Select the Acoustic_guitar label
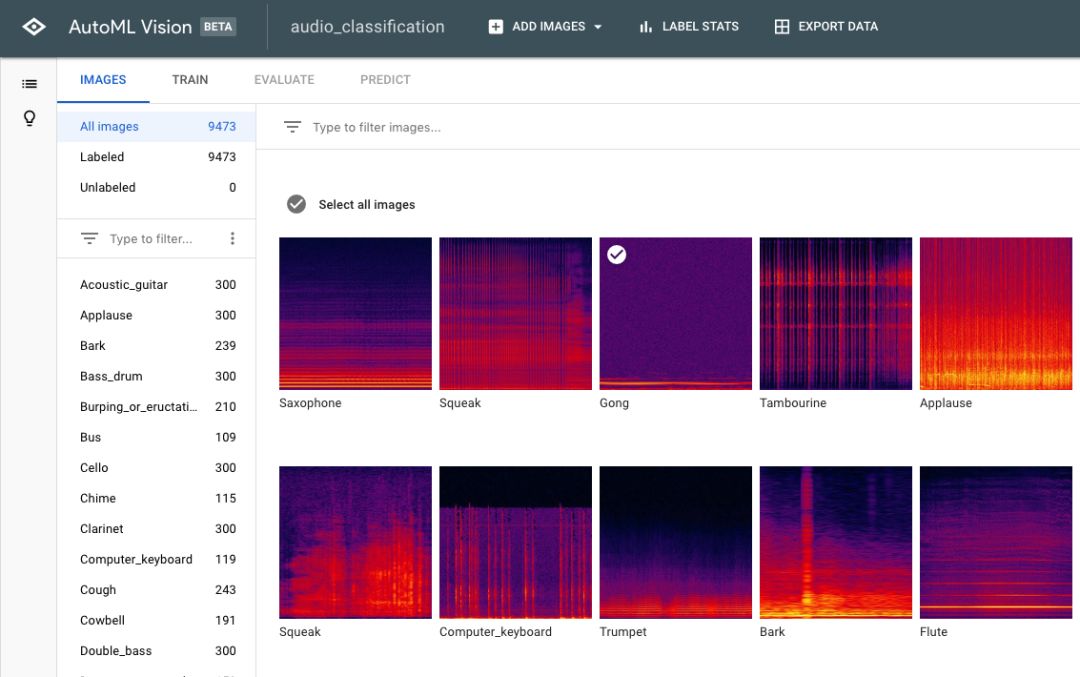The width and height of the screenshot is (1080, 677). pyautogui.click(x=124, y=285)
